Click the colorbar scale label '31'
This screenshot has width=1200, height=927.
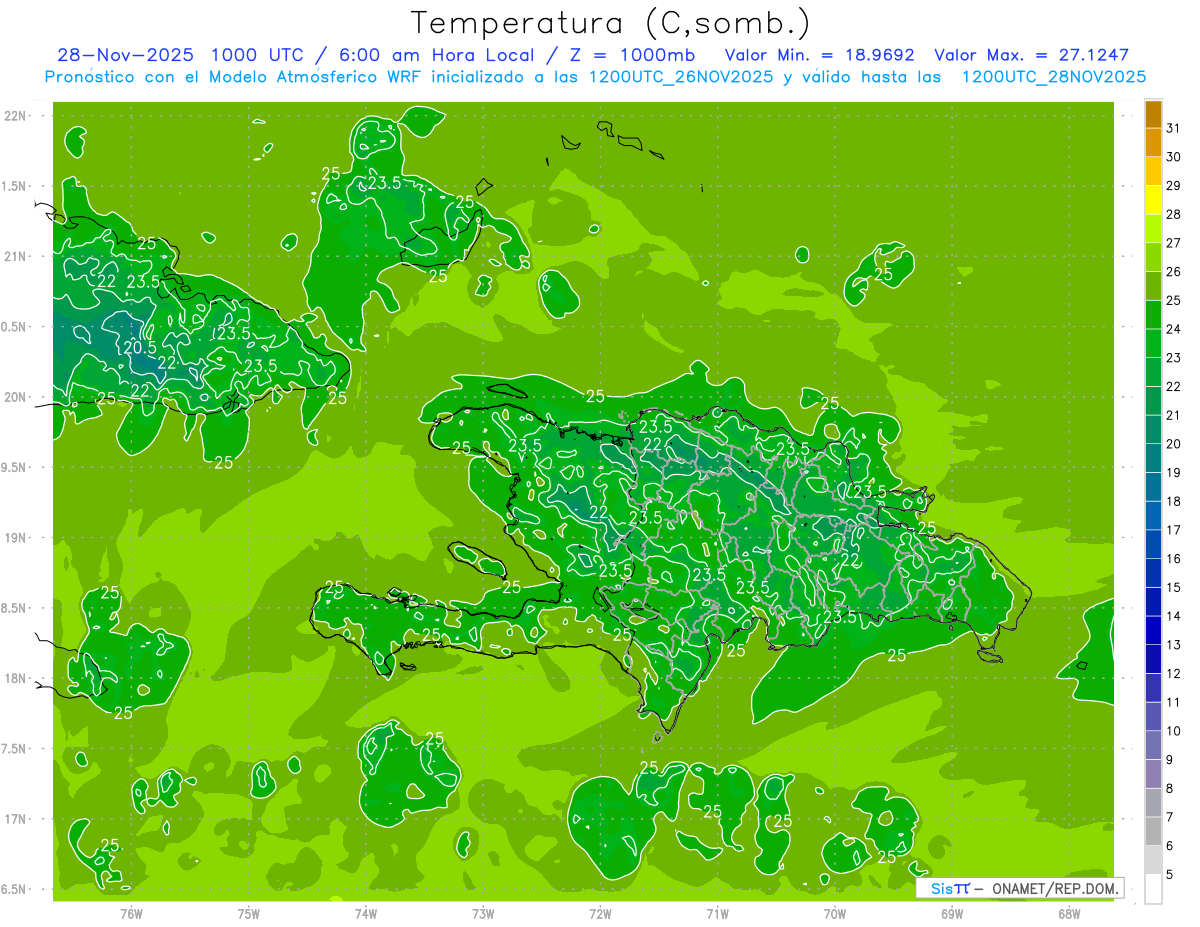pyautogui.click(x=1173, y=128)
